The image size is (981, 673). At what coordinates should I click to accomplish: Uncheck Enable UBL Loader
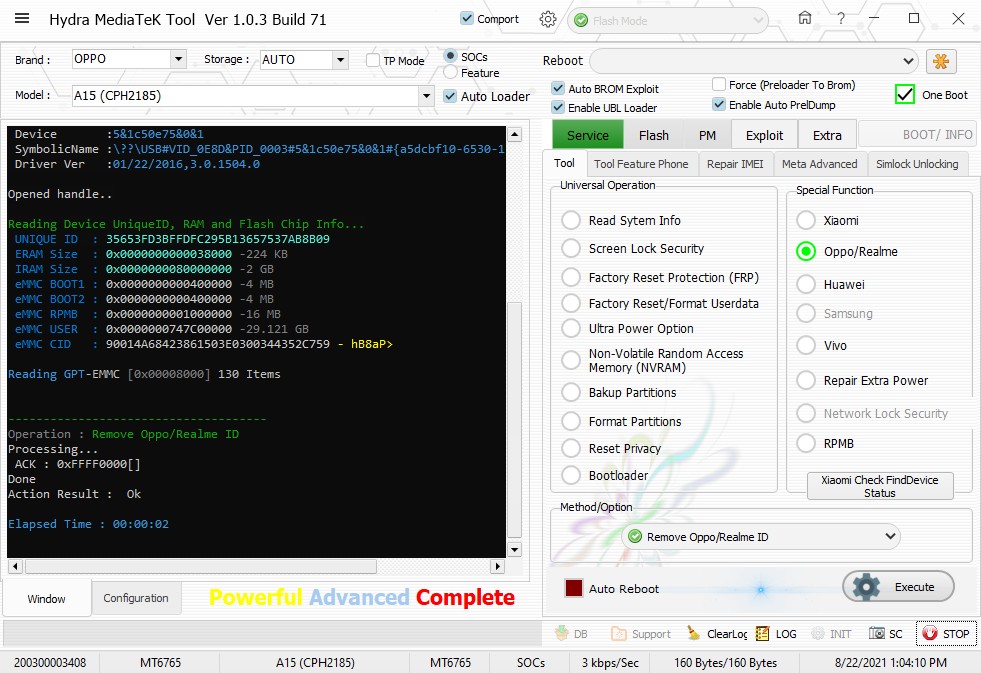(558, 107)
